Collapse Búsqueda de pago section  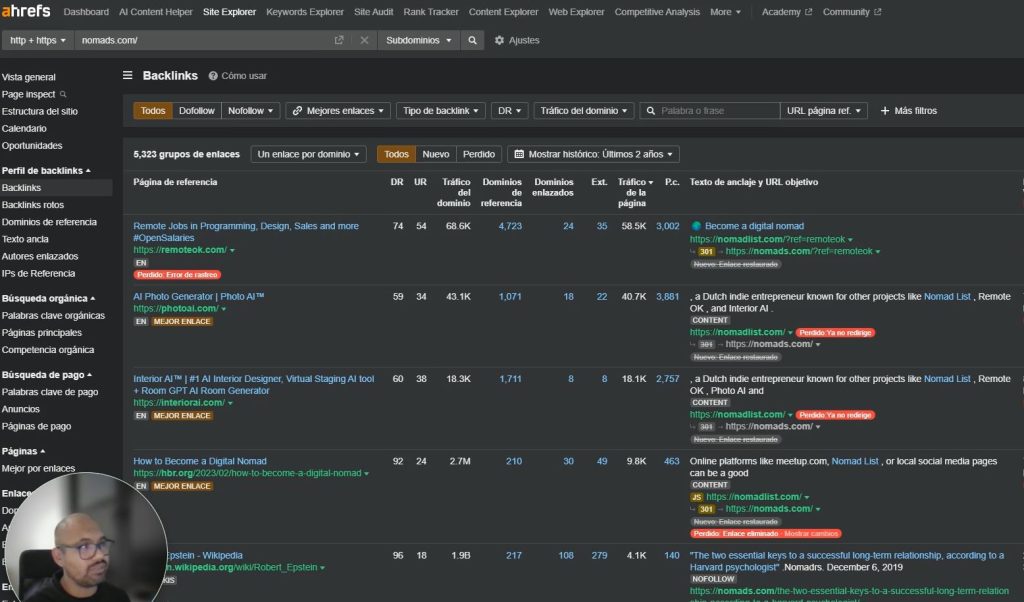(x=46, y=375)
